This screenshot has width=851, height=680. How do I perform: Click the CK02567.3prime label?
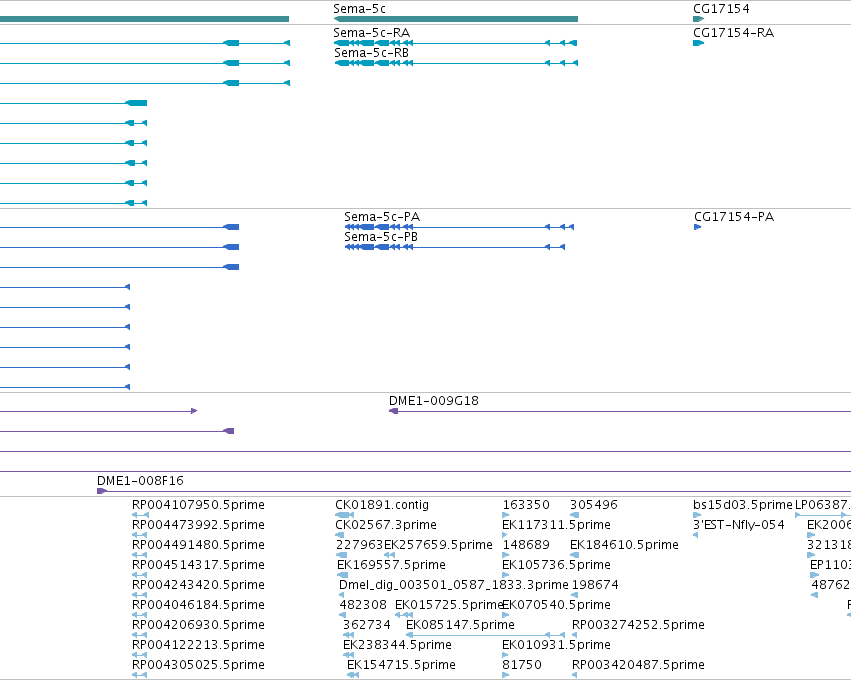[x=386, y=525]
